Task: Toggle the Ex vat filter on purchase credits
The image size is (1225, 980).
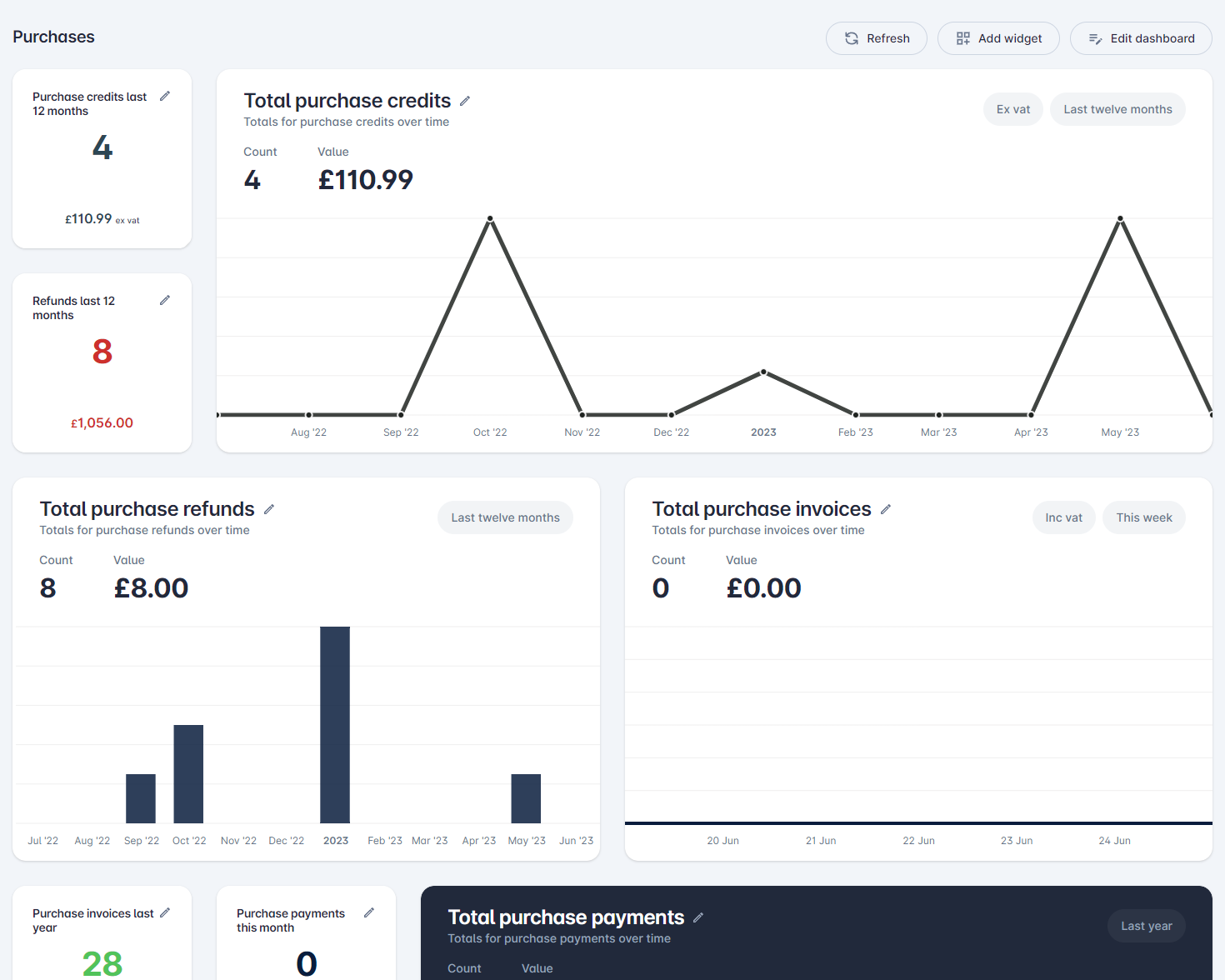Action: point(1012,109)
